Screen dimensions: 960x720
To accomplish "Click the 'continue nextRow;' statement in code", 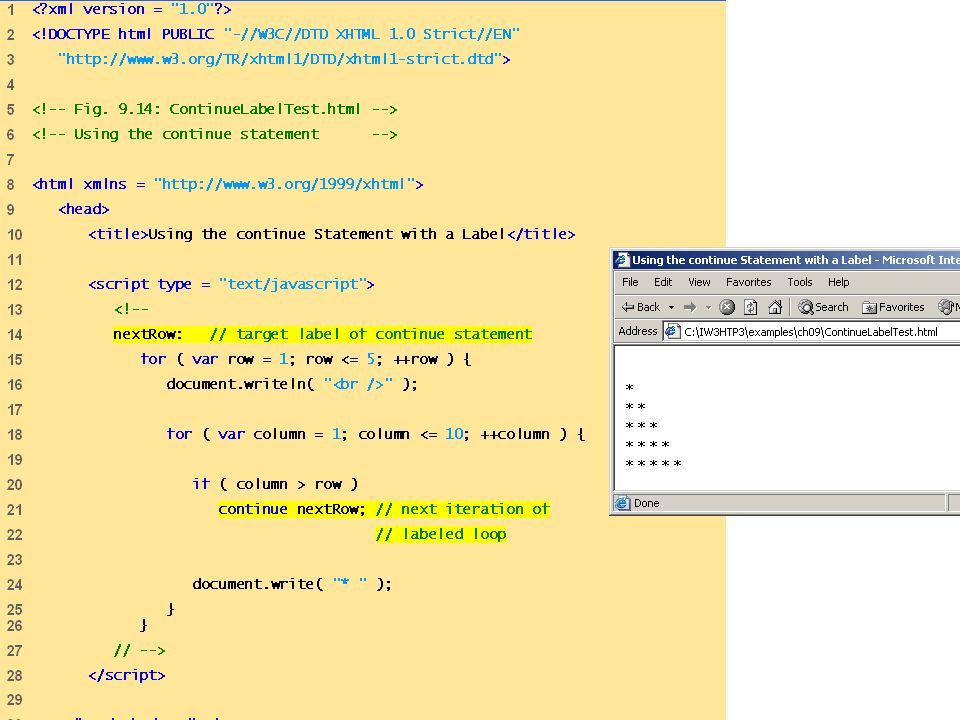I will (x=291, y=509).
